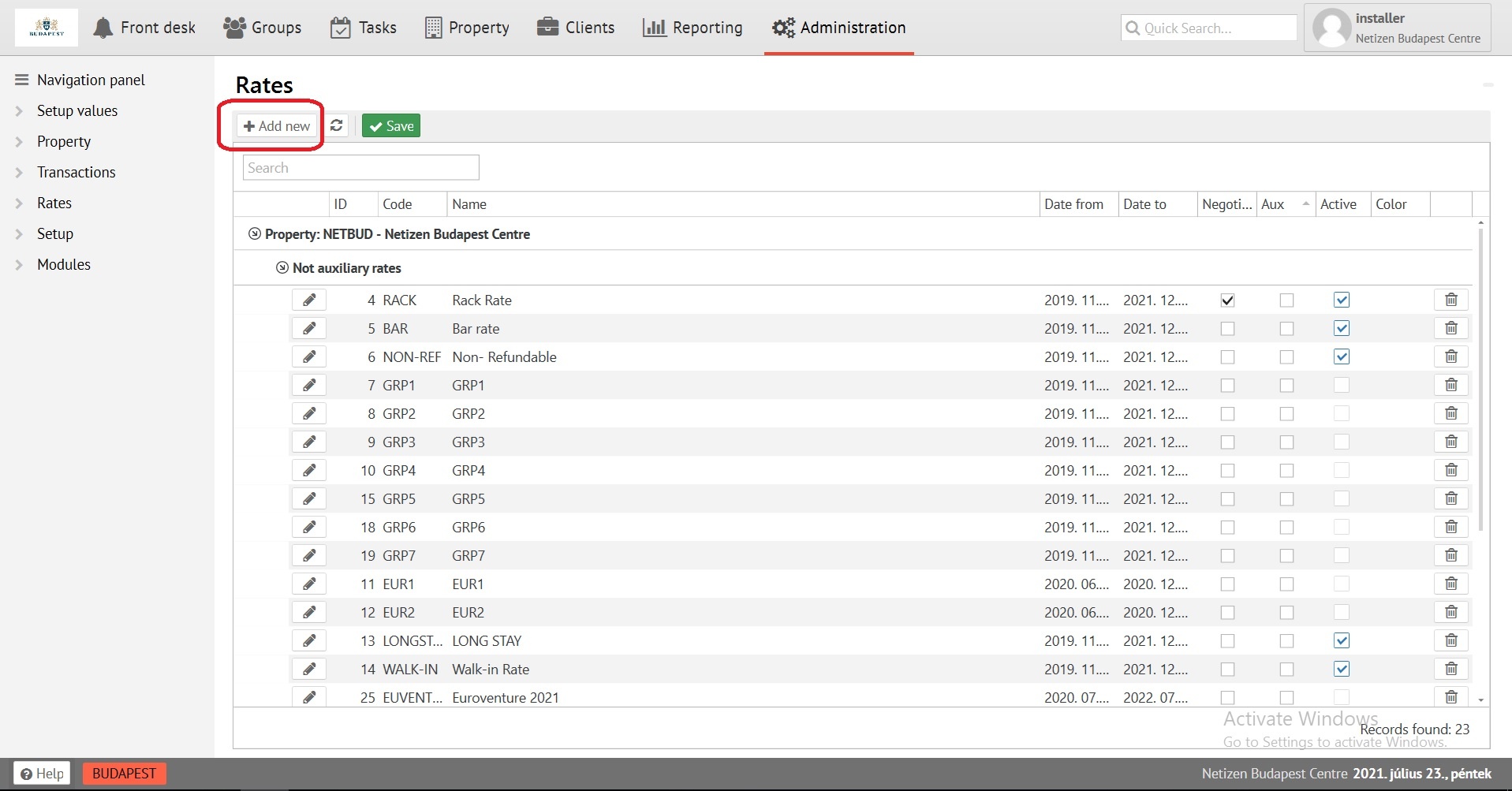Edit the Rack Rate row with pencil icon
This screenshot has height=791, width=1512.
pyautogui.click(x=309, y=300)
